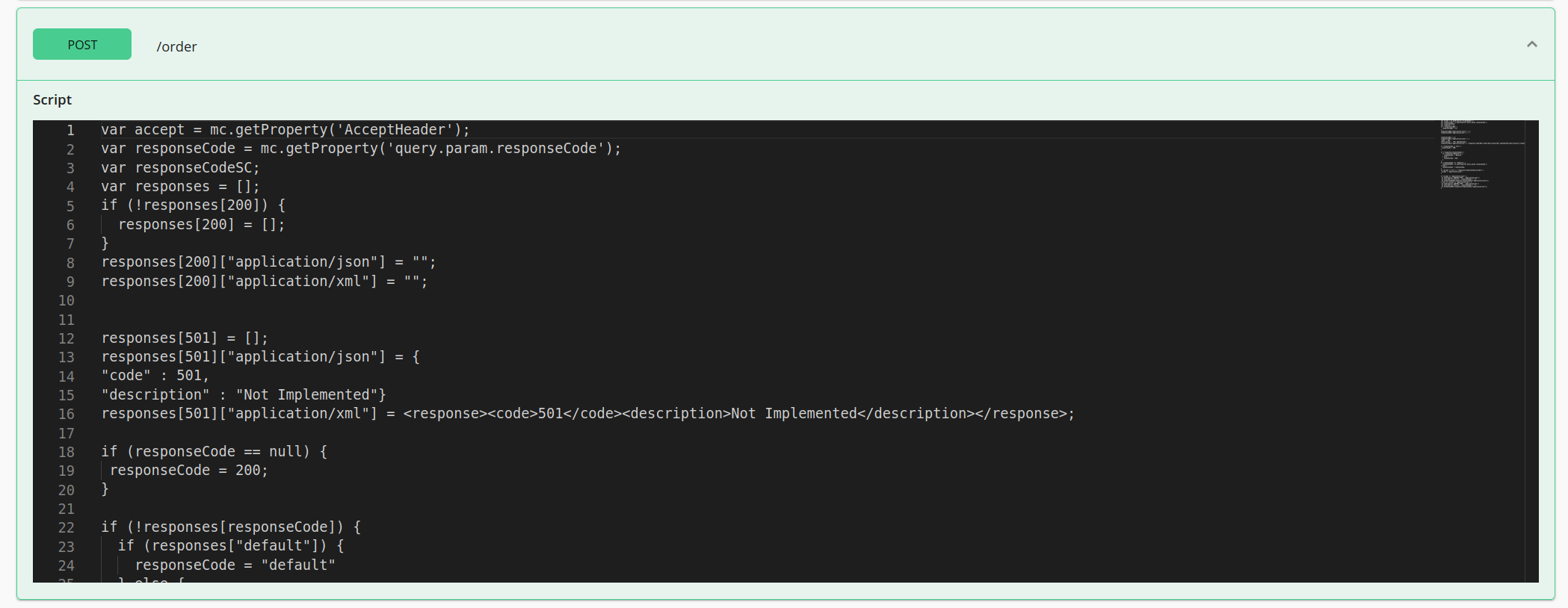Click line 24 'responseCode = "default"'
This screenshot has height=608, width=1568.
coord(235,565)
